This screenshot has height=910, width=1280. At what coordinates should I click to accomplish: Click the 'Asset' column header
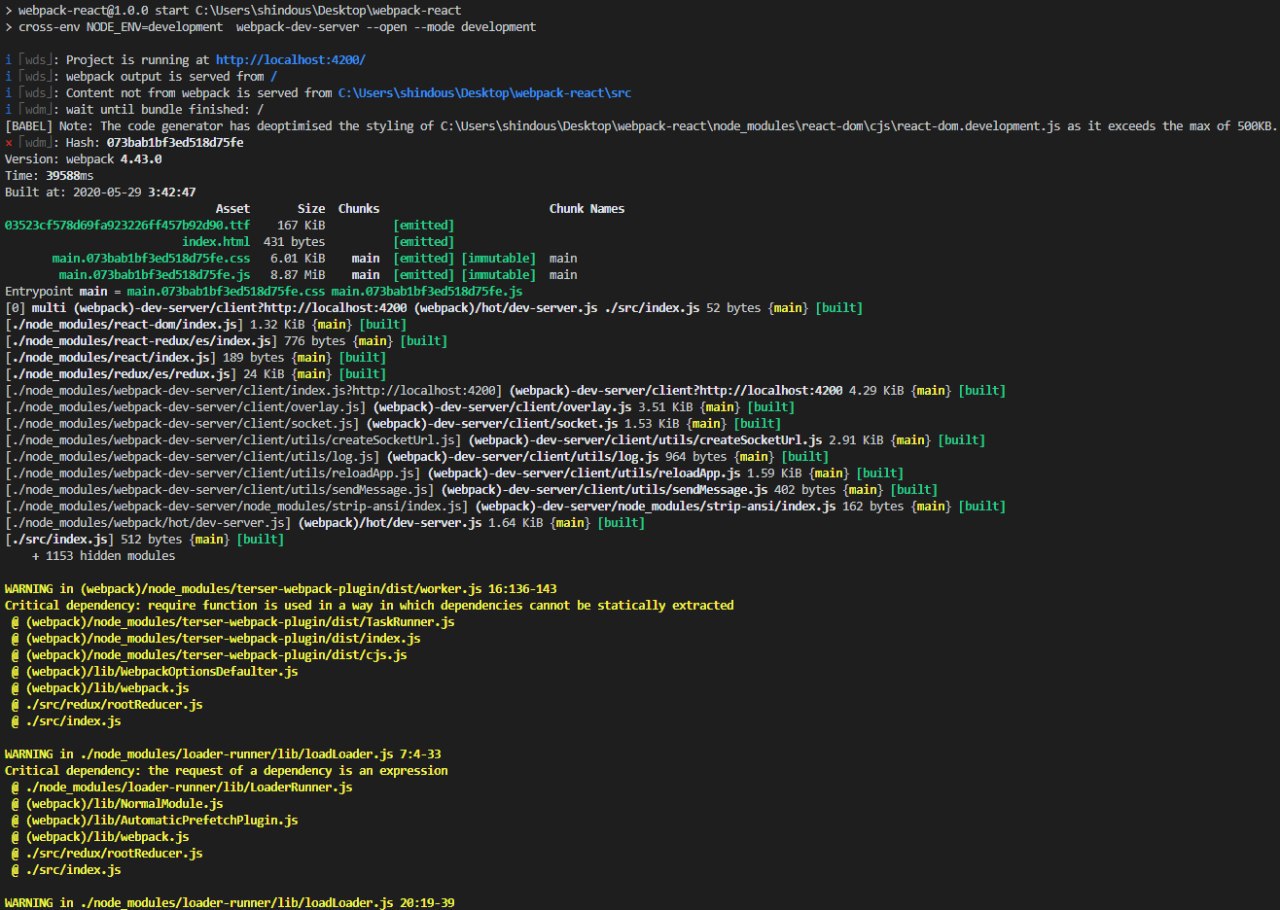tap(233, 209)
